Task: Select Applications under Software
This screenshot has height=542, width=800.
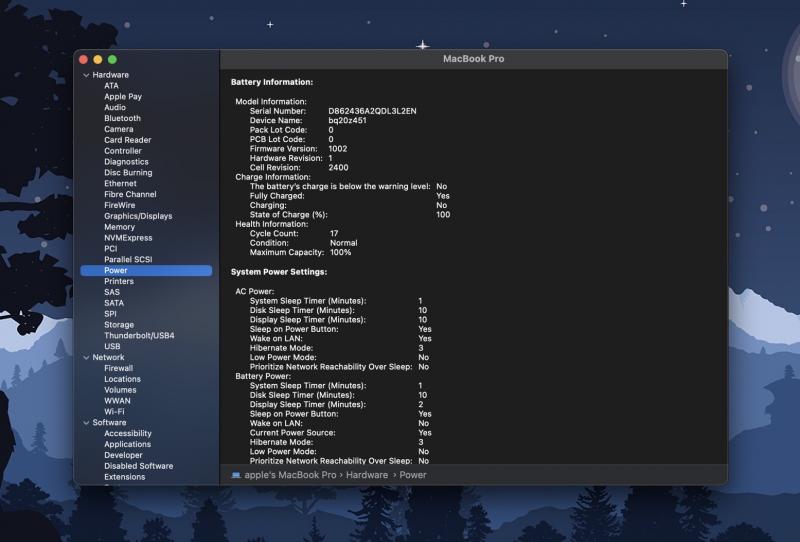Action: pos(128,445)
